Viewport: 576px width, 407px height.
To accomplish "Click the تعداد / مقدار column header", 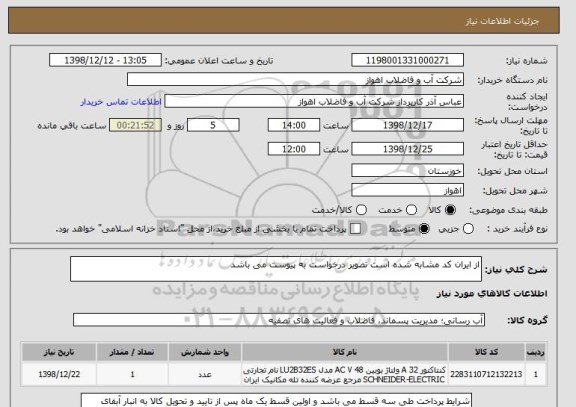I will tap(132, 352).
